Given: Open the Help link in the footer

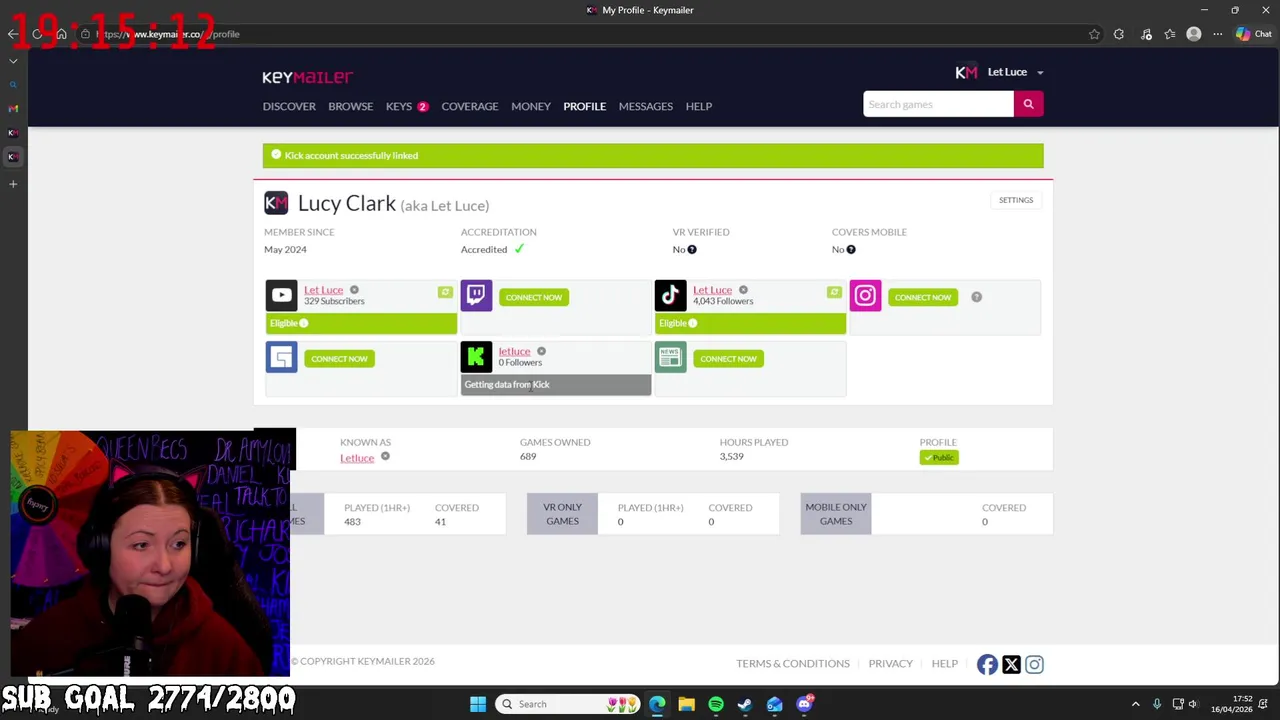Looking at the screenshot, I should point(944,664).
